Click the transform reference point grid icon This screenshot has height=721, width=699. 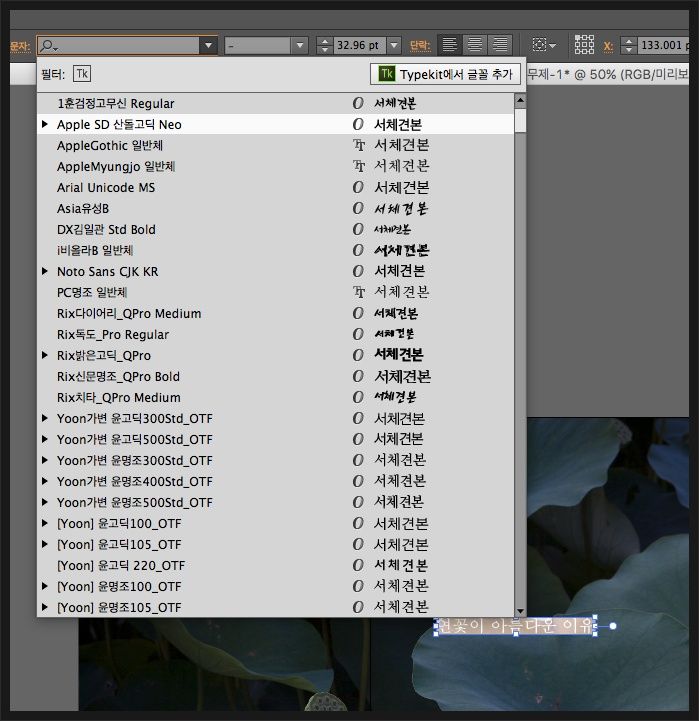pos(584,45)
